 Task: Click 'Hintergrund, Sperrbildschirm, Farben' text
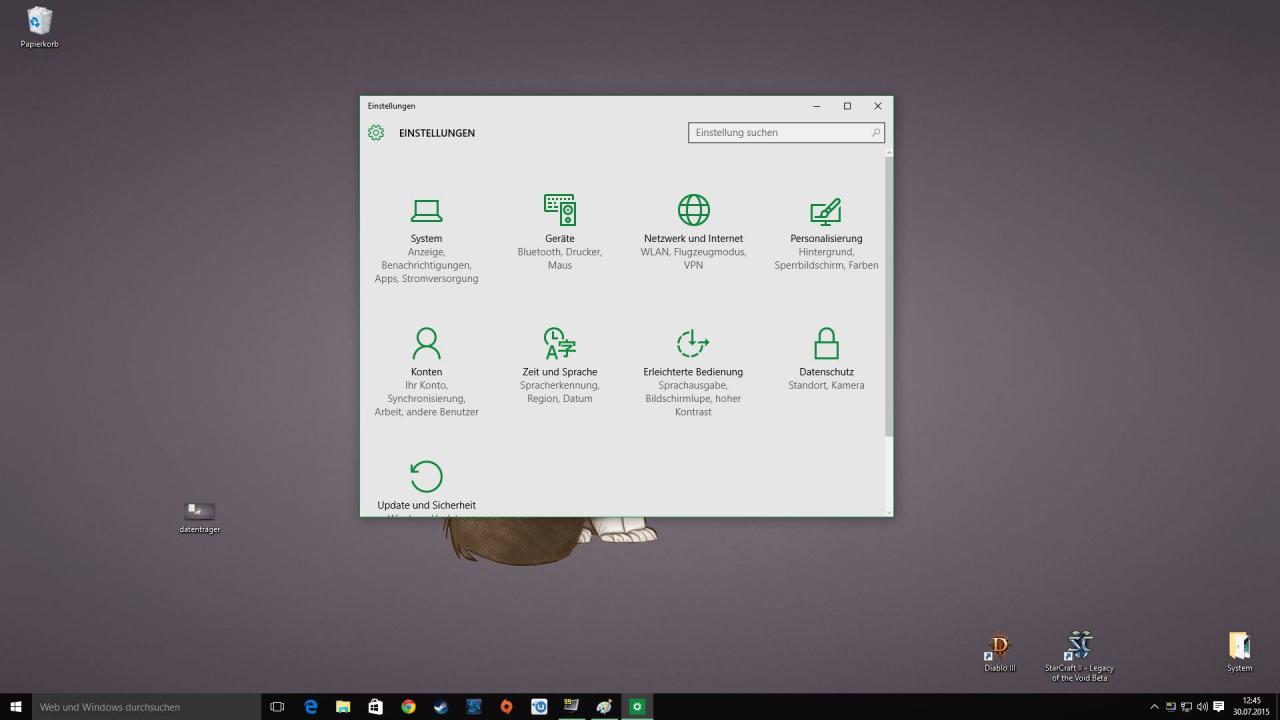(x=826, y=258)
